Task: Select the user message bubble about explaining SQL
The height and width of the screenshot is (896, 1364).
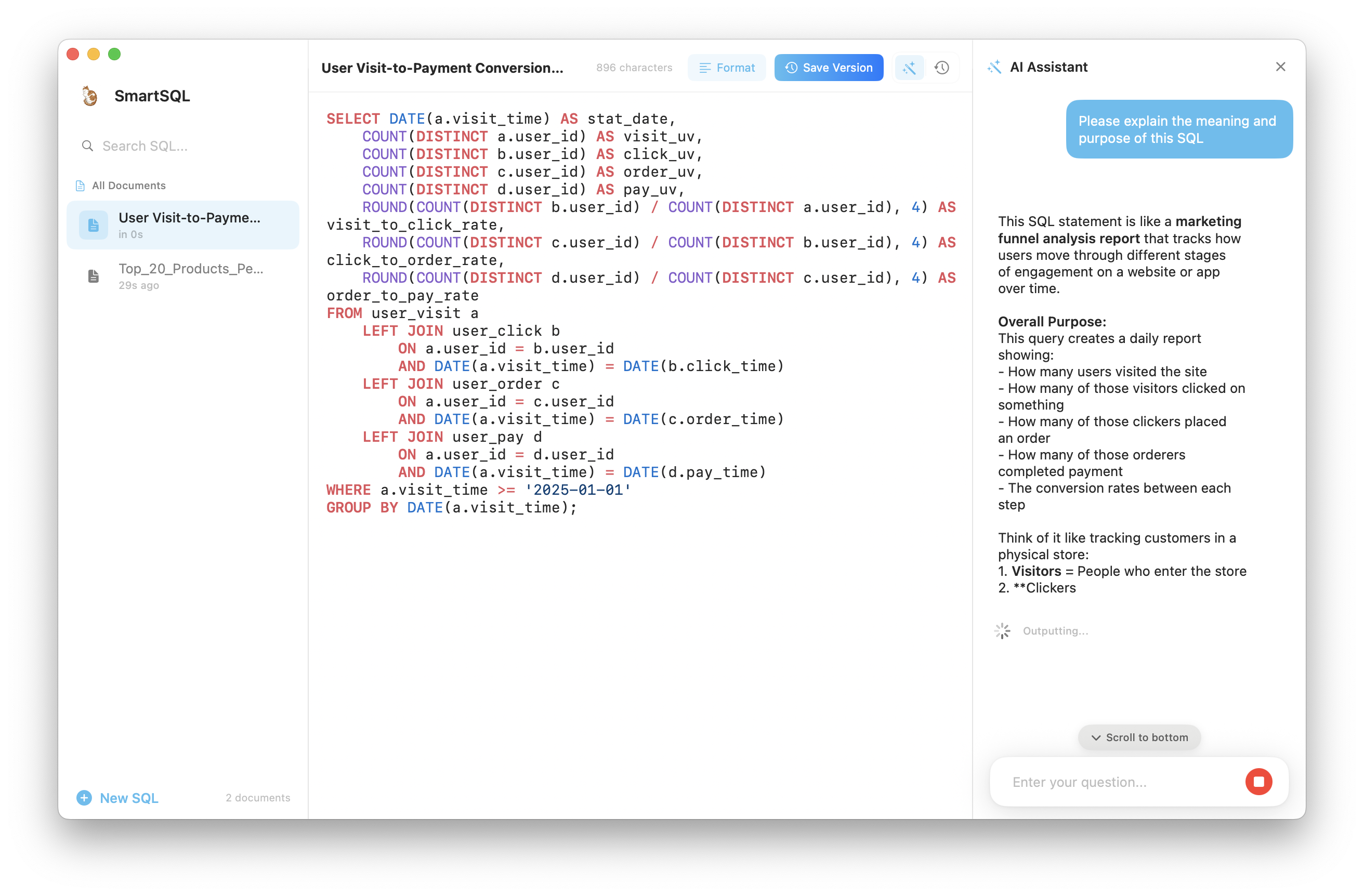Action: [1178, 129]
